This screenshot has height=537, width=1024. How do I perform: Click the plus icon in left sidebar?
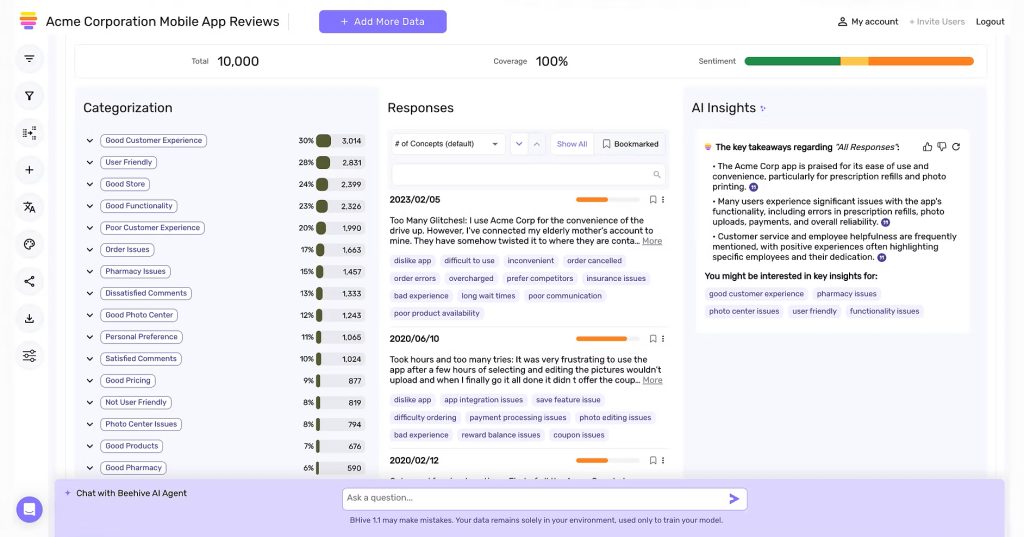coord(29,170)
